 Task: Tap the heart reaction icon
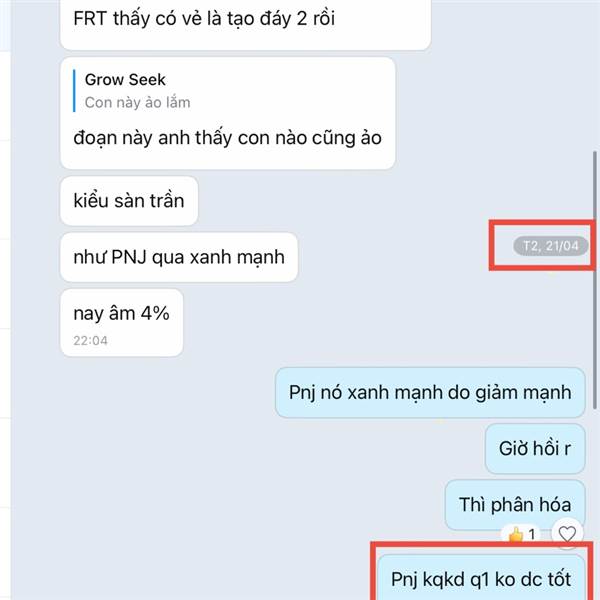[567, 533]
